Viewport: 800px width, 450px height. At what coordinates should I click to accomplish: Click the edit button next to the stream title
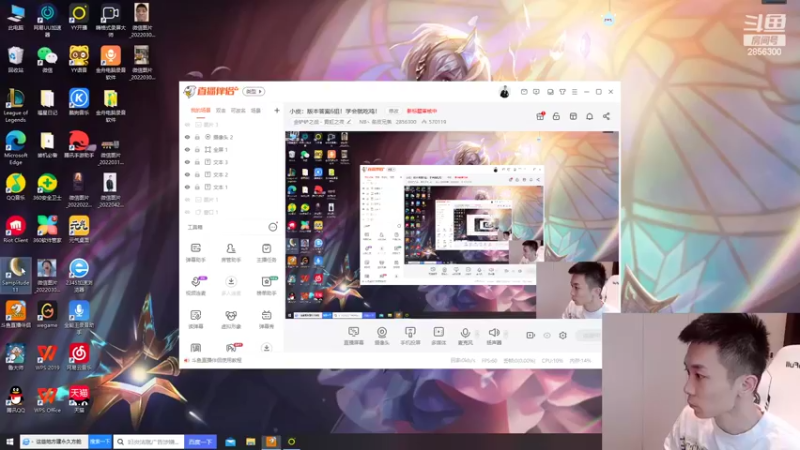(393, 111)
